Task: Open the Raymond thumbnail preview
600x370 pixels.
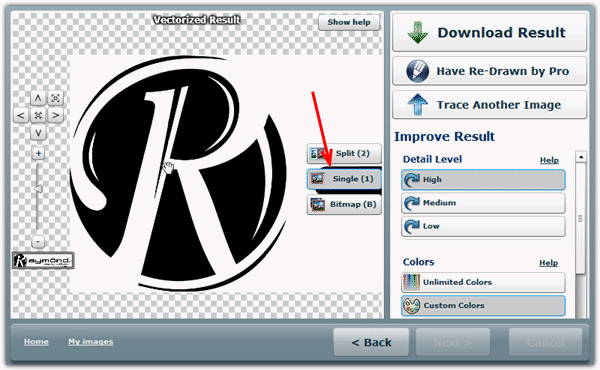Action: pos(43,261)
